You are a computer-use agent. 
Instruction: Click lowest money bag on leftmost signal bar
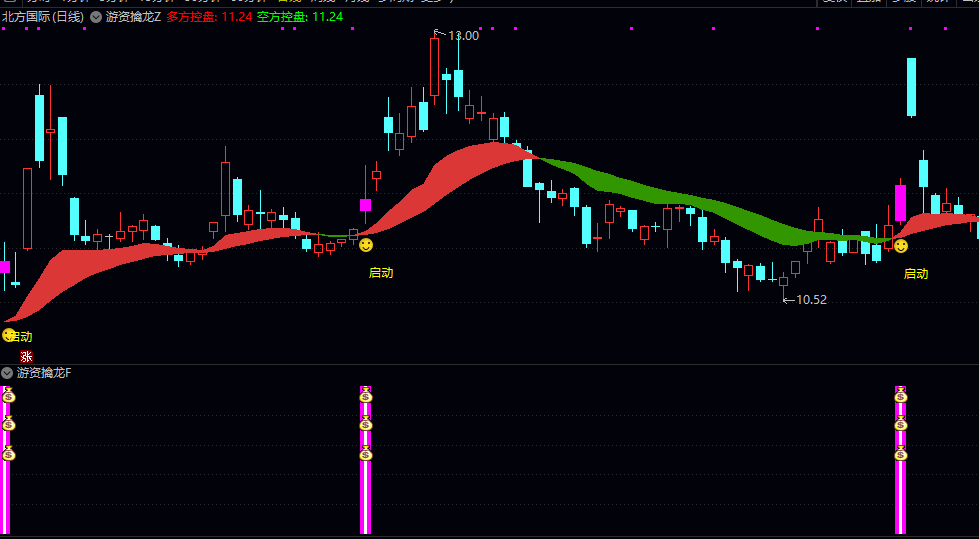pos(8,453)
